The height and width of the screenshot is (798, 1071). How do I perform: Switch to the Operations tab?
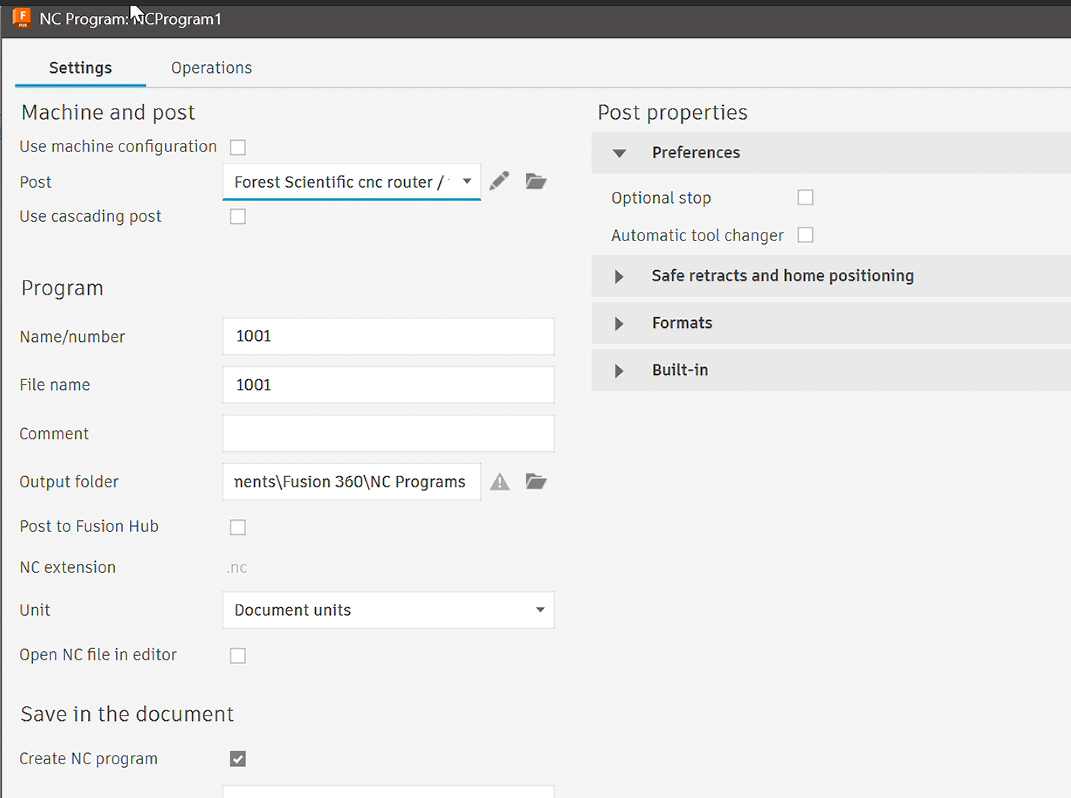pos(211,68)
